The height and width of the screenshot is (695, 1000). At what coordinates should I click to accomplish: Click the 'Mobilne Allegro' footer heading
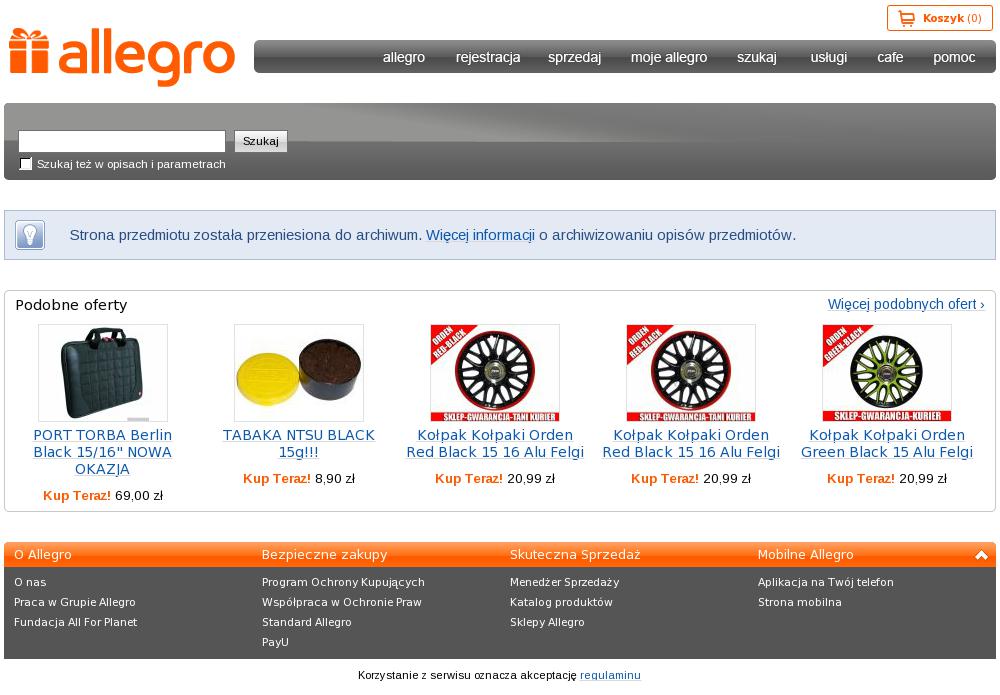805,555
